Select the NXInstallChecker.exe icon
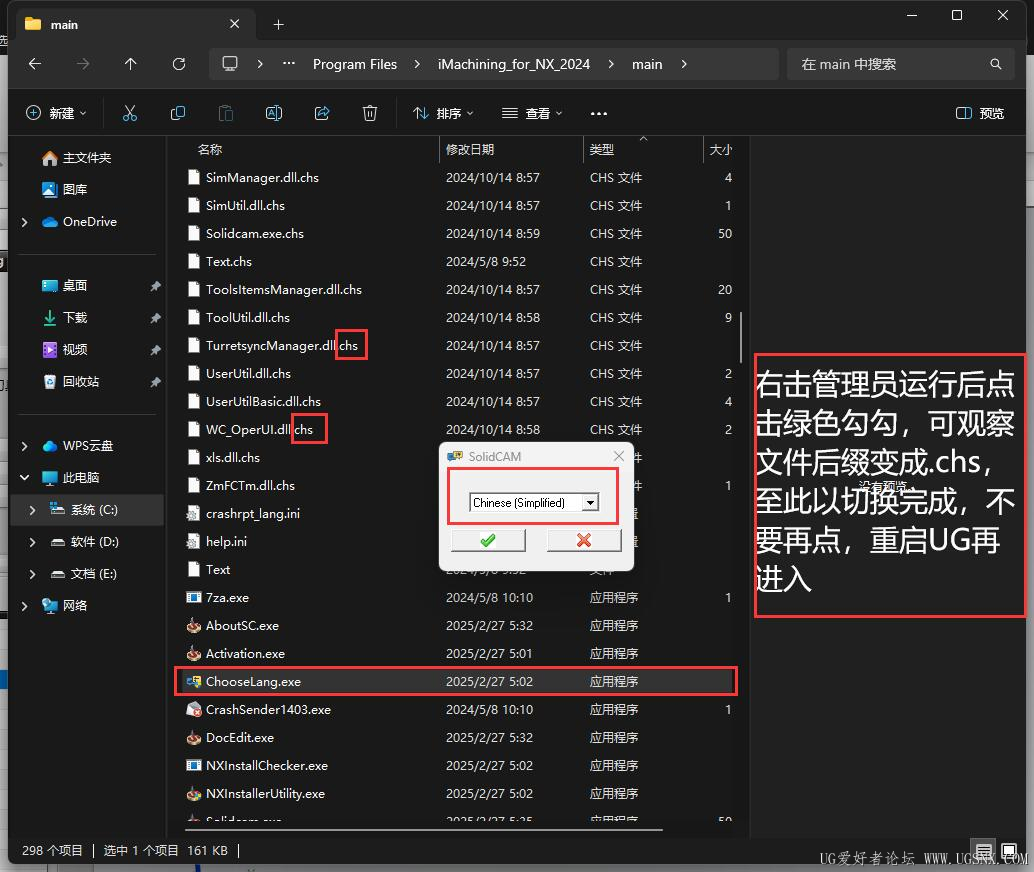Viewport: 1034px width, 872px height. (193, 766)
